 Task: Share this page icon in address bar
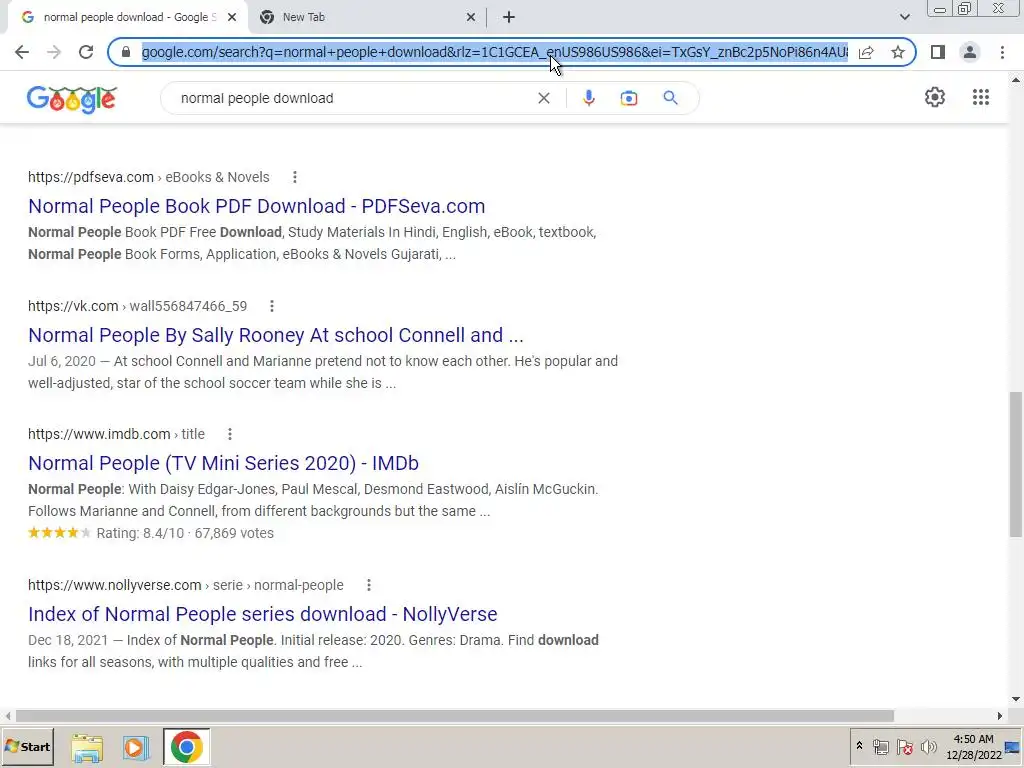[x=866, y=52]
